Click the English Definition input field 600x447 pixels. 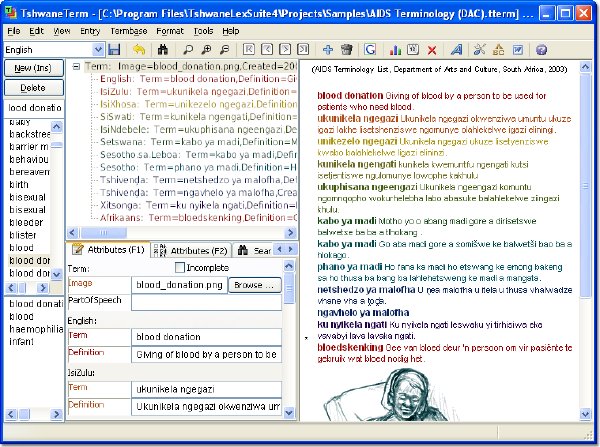tap(207, 355)
